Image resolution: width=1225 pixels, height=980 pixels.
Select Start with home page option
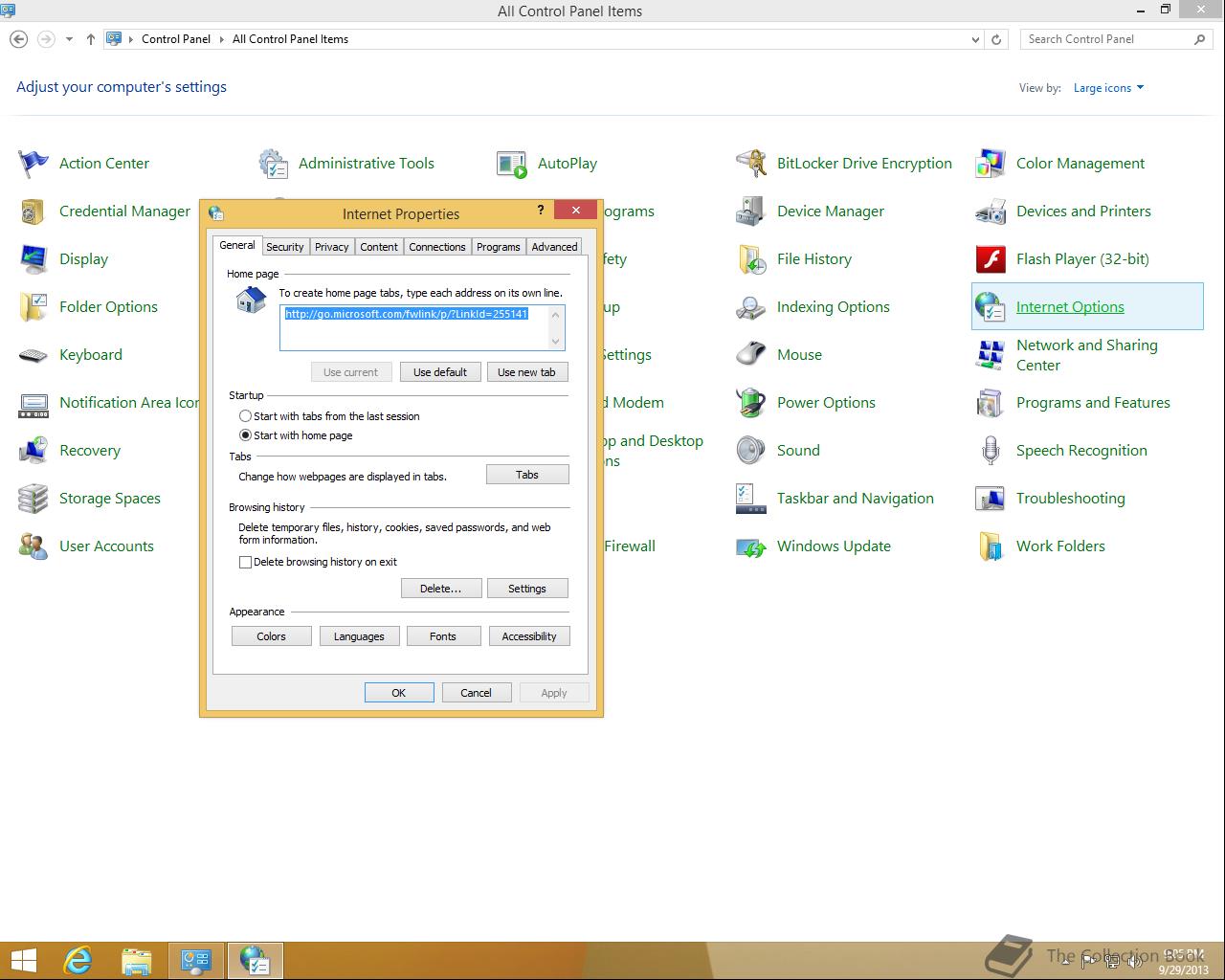point(246,435)
